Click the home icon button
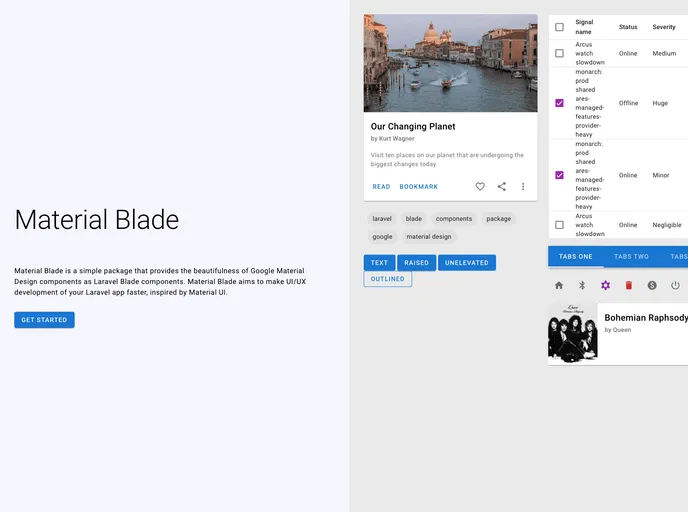The image size is (688, 512). (x=559, y=286)
